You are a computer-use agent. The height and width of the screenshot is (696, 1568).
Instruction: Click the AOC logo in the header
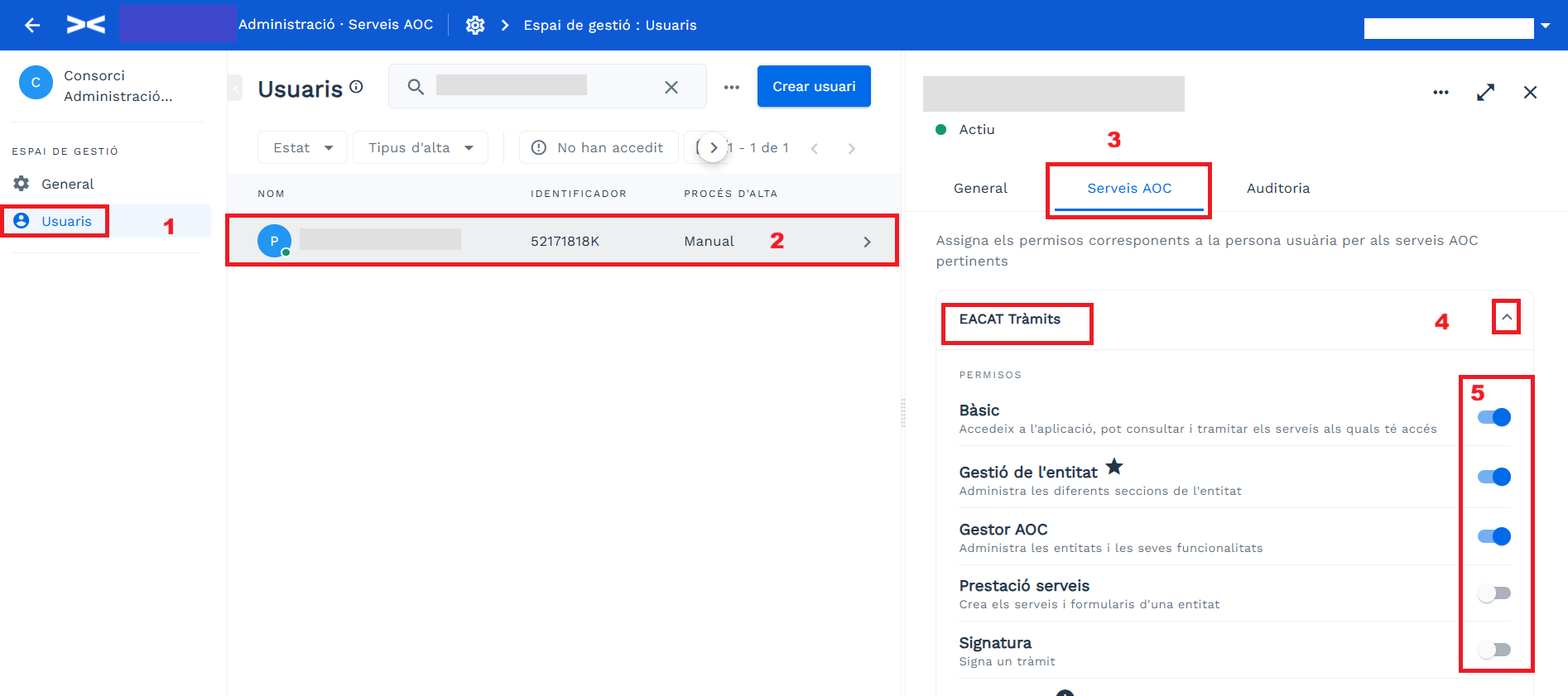pos(86,25)
